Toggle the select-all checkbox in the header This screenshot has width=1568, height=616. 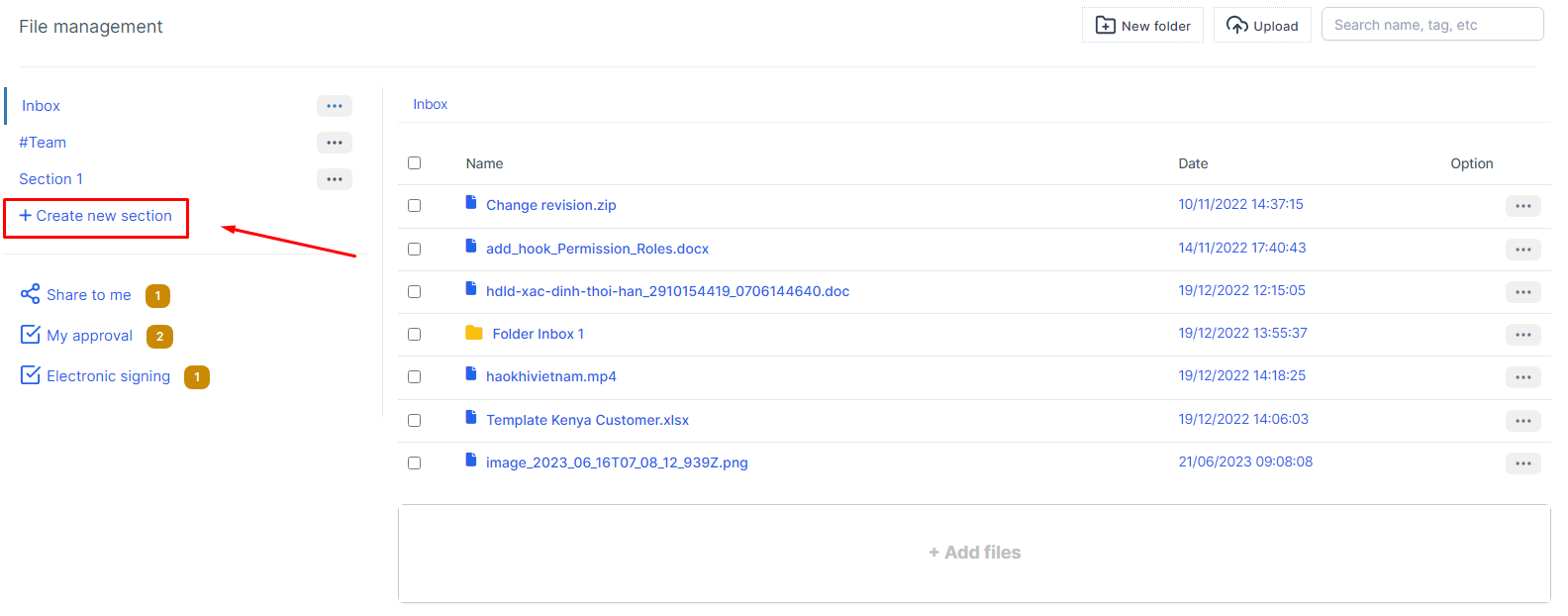click(x=414, y=163)
